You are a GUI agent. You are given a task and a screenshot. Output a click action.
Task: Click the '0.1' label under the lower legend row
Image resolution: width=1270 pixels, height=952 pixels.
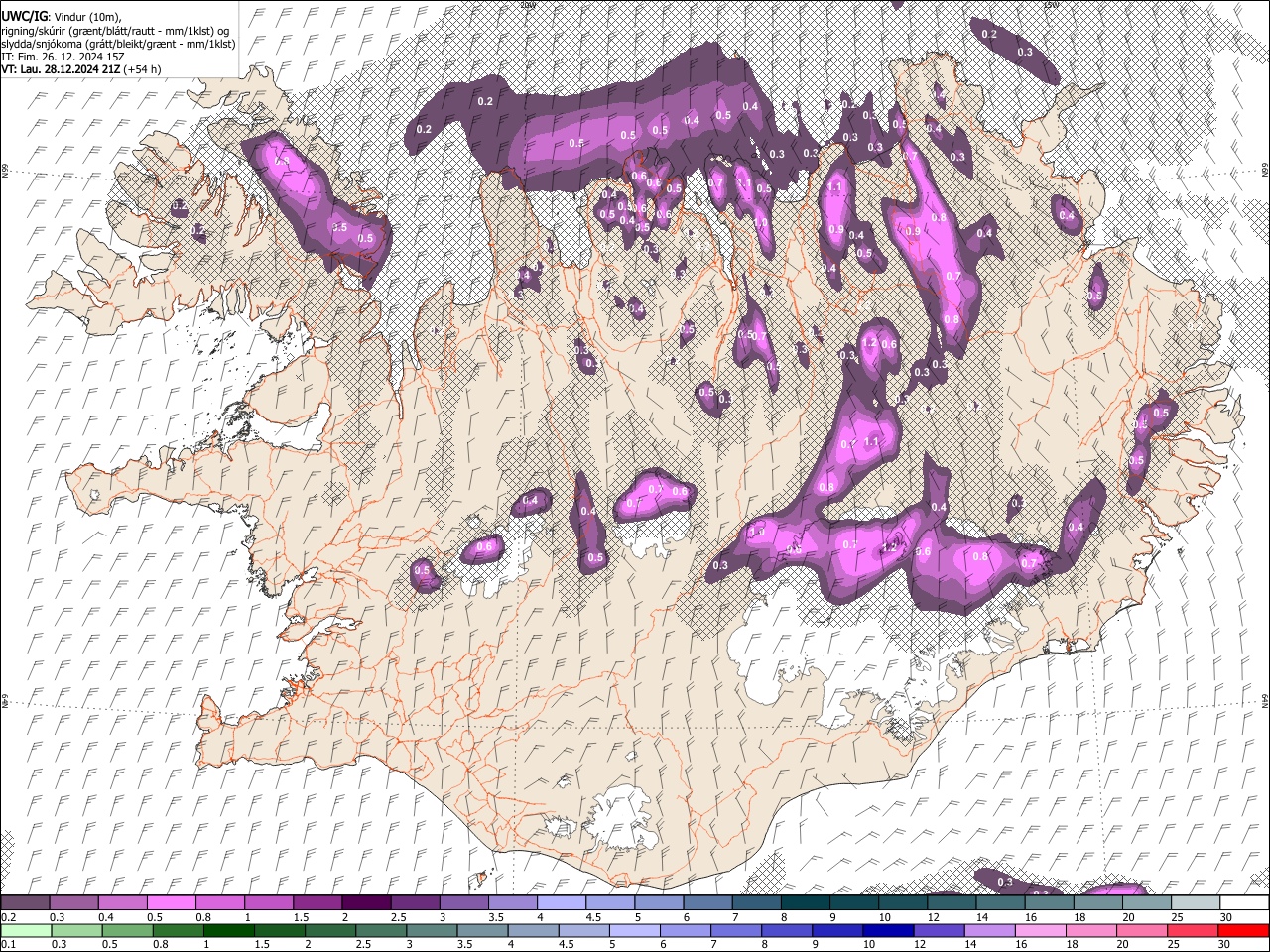[8, 945]
